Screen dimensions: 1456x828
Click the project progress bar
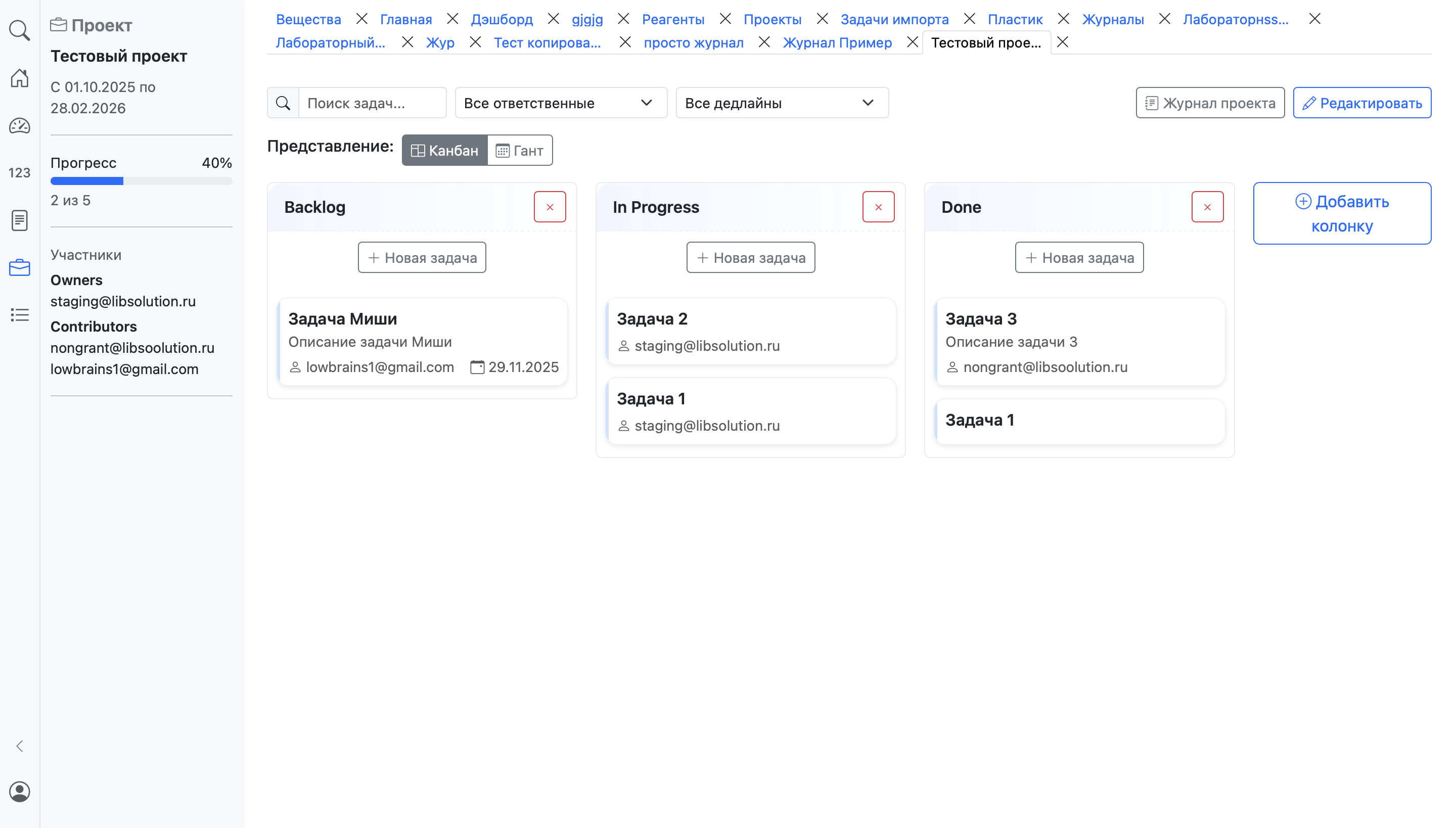[x=141, y=180]
